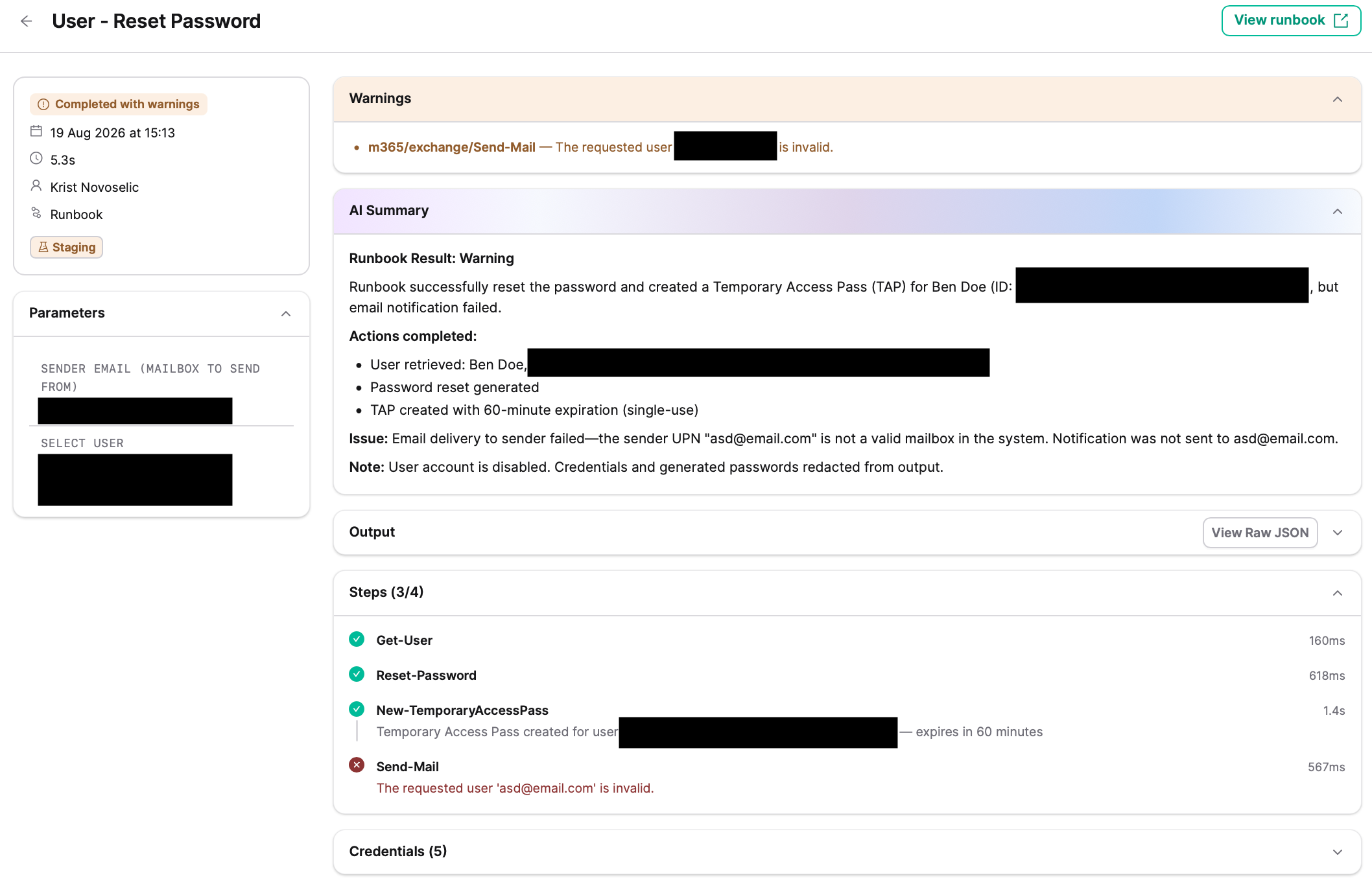Click the Send-Mail error message text
Screen dimensions: 1372x884
[515, 788]
